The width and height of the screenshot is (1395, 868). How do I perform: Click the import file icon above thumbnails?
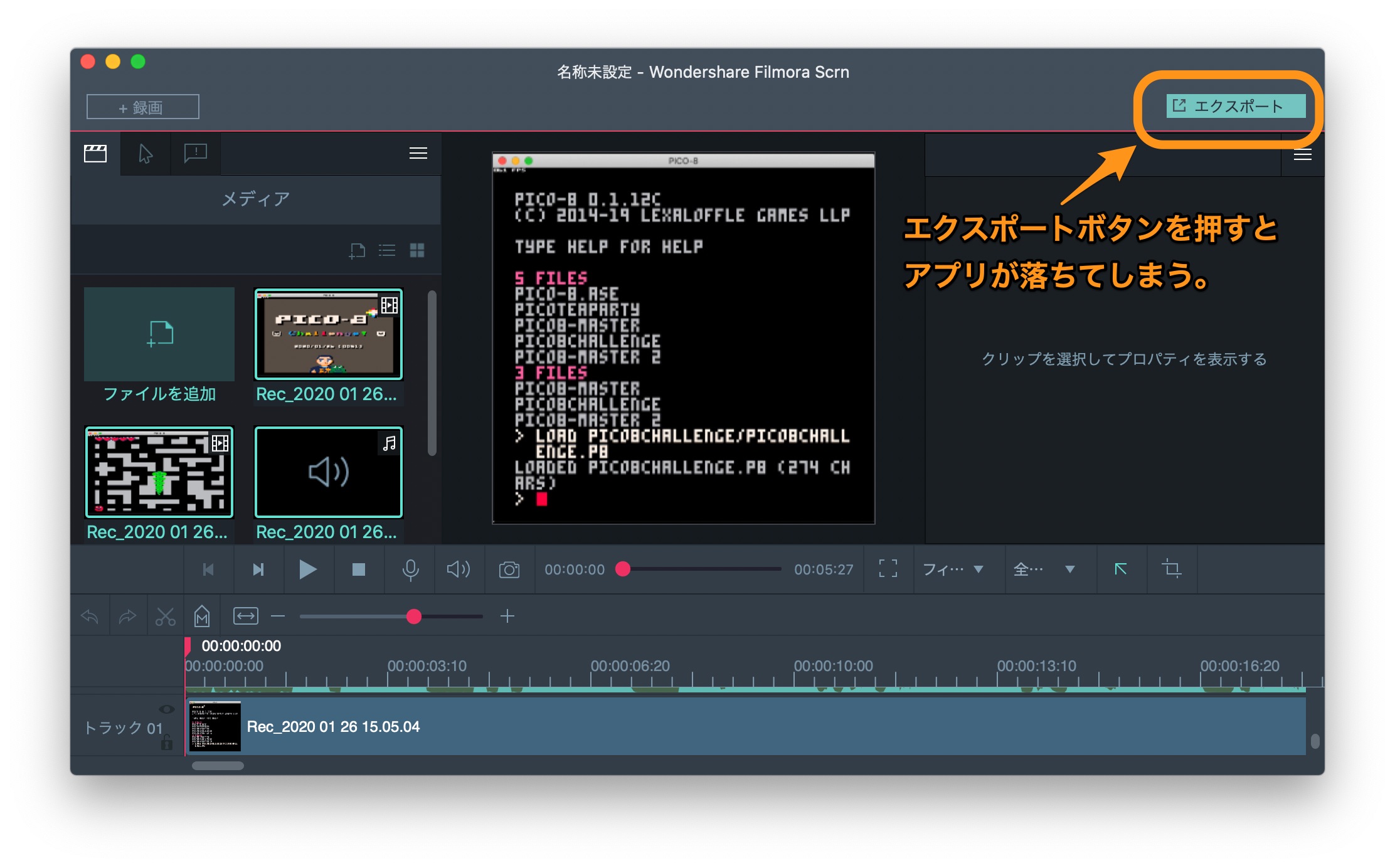point(357,251)
